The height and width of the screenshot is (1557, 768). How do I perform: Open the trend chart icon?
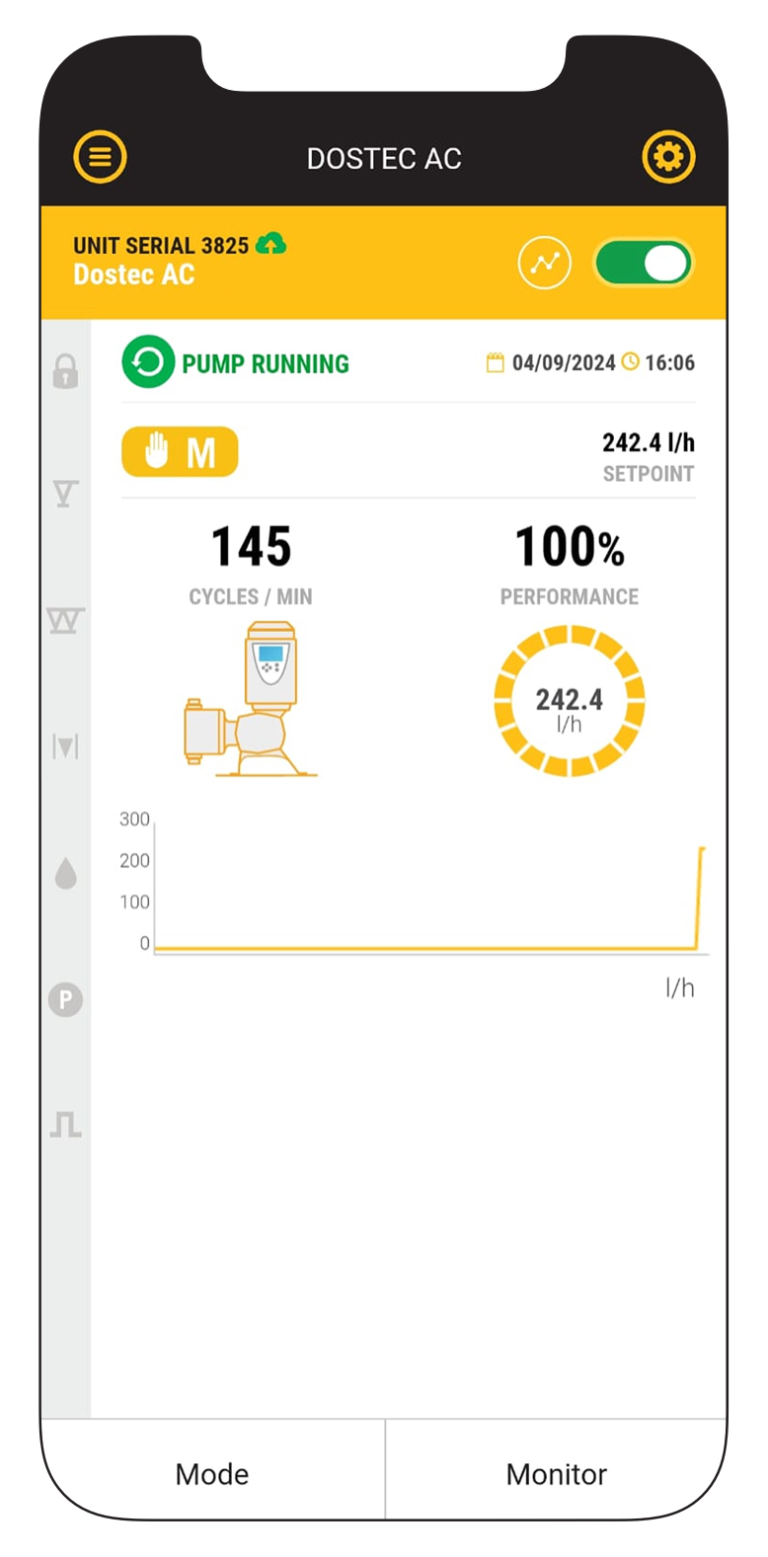(x=544, y=264)
